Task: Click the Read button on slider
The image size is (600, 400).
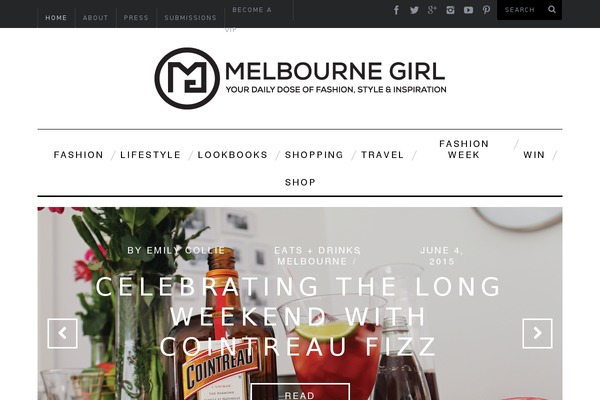Action: pos(300,392)
